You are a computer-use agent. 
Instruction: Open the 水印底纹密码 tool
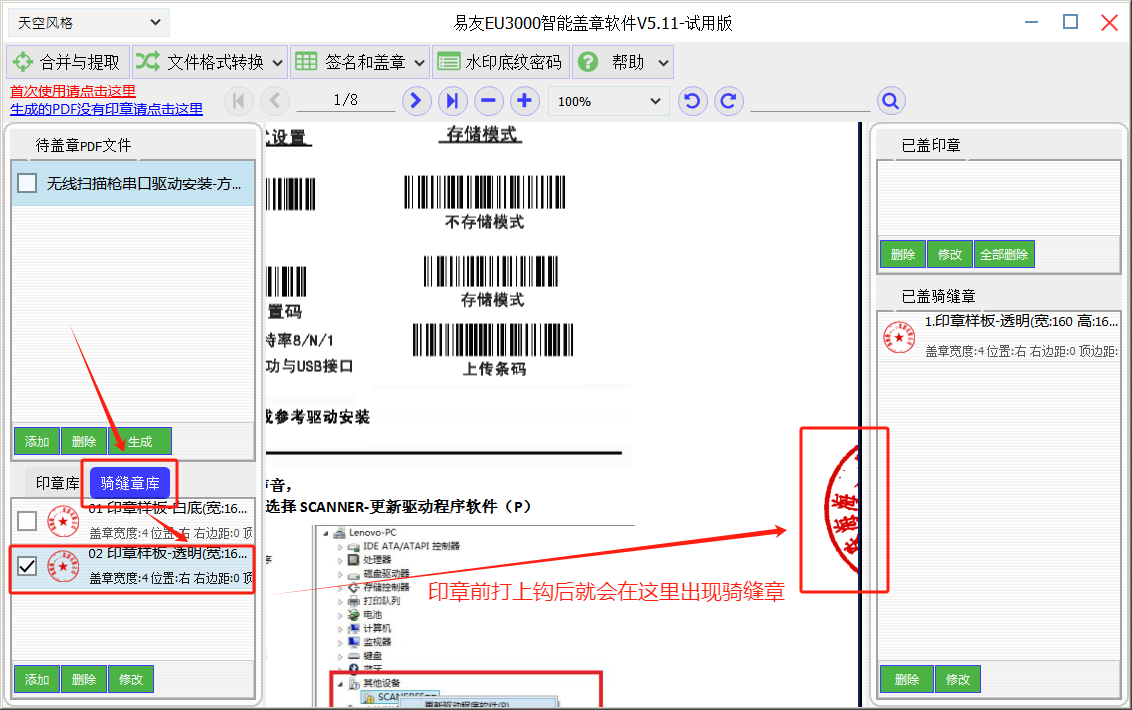coord(501,62)
